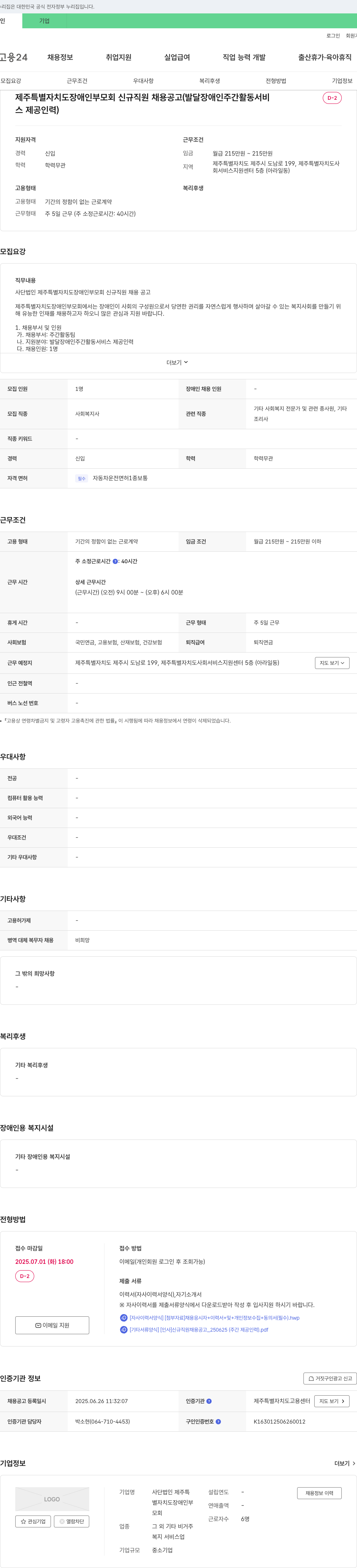Image resolution: width=357 pixels, height=1568 pixels.
Task: Download 자사이력서양식 hwp file link
Action: point(215,1318)
